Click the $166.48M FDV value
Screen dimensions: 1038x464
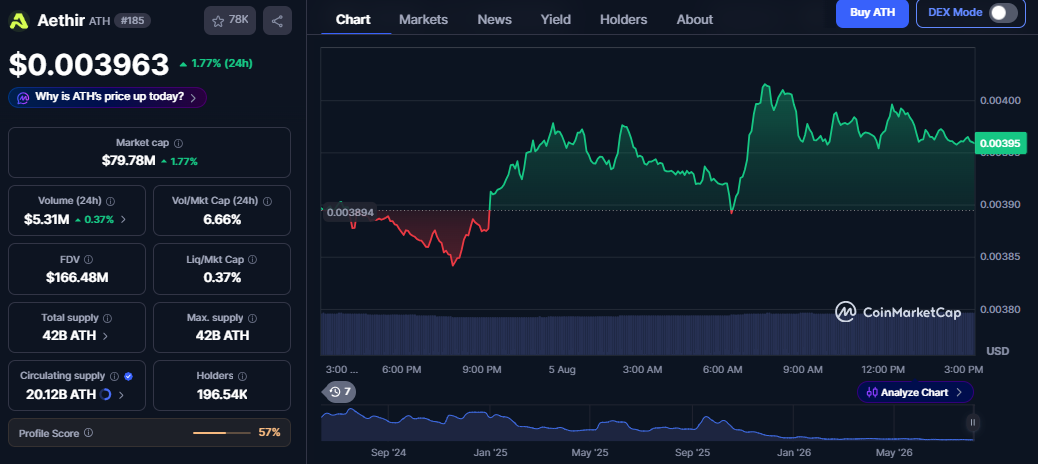[x=77, y=277]
